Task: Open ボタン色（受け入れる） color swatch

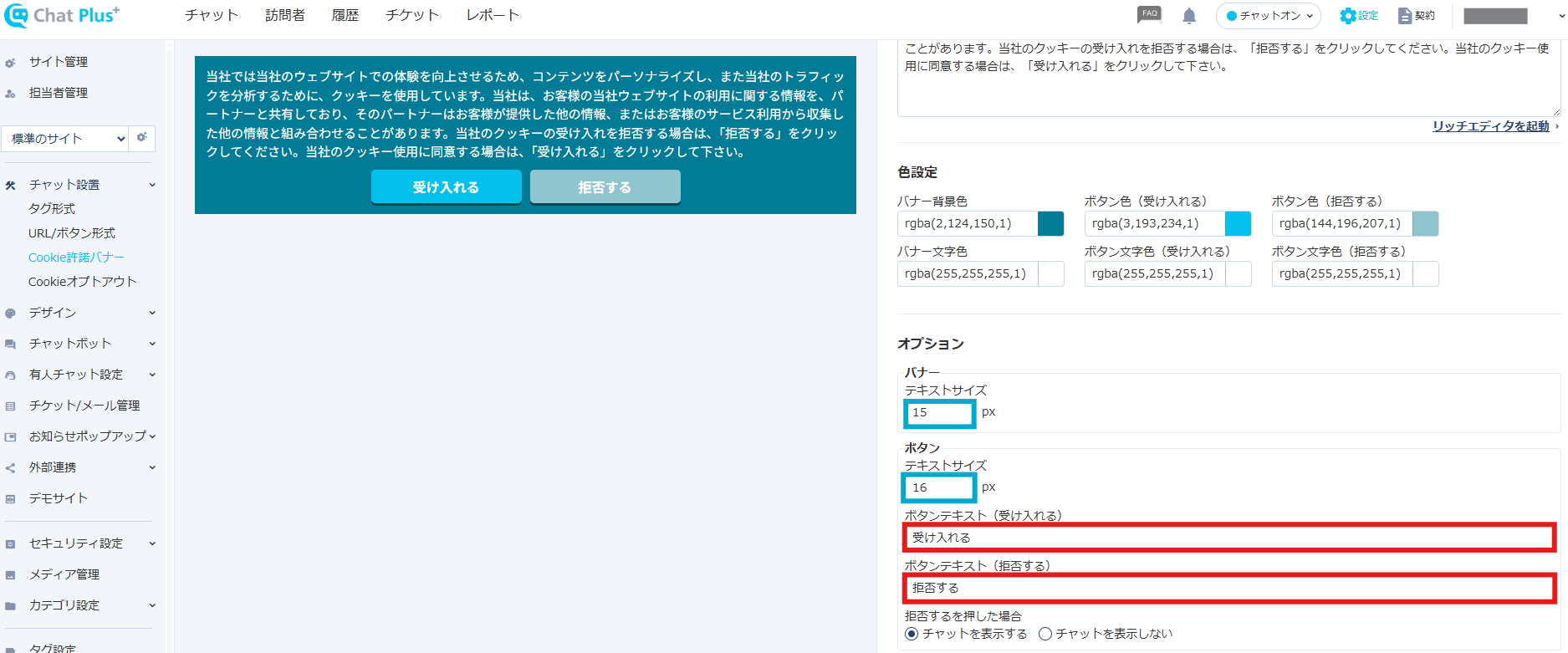Action: [x=1239, y=223]
